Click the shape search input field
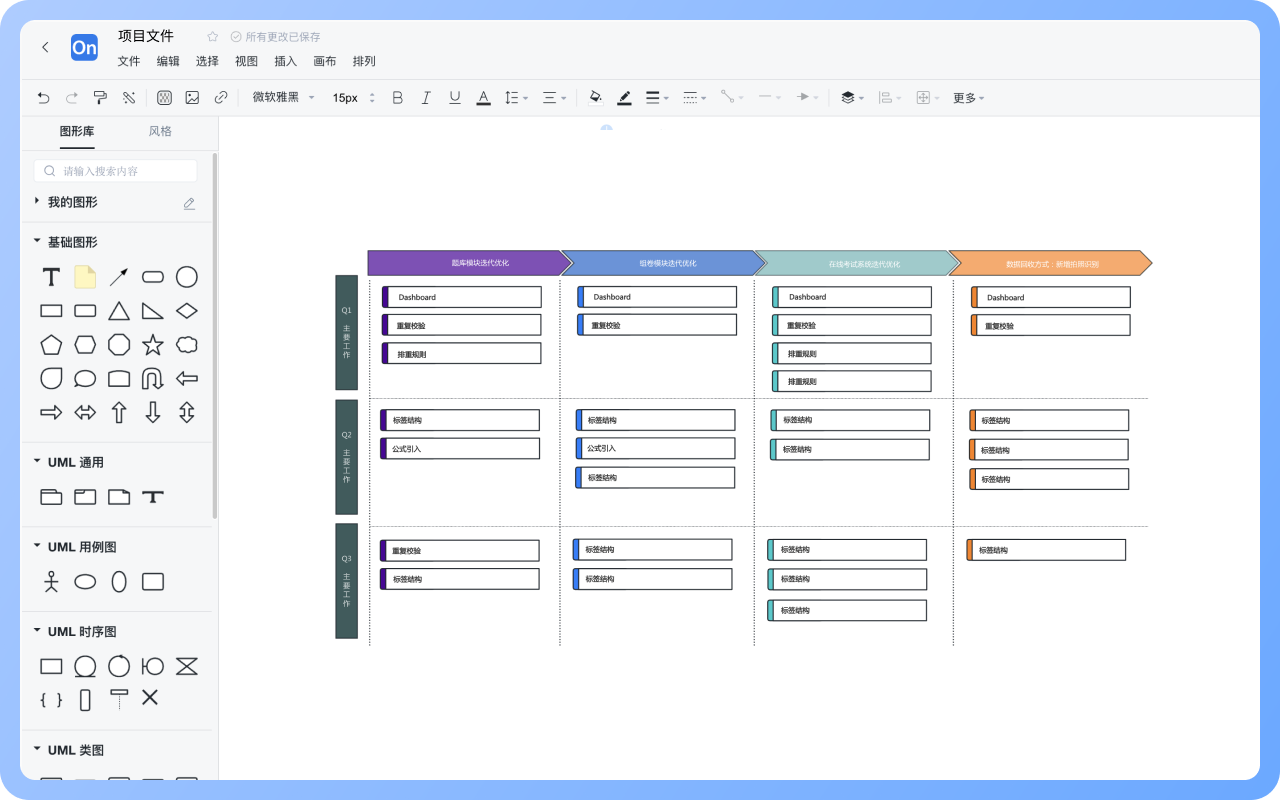The height and width of the screenshot is (800, 1280). 116,171
